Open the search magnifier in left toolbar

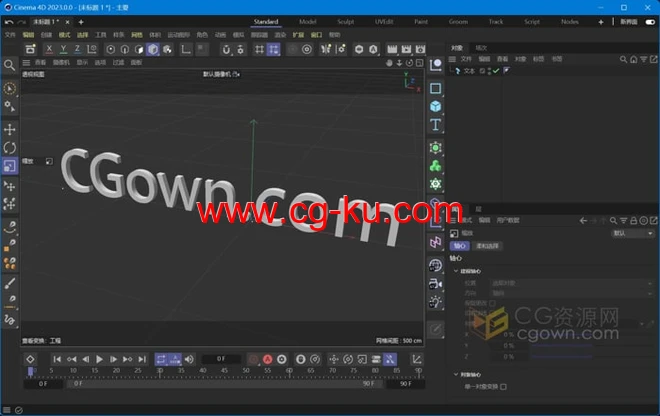[9, 65]
